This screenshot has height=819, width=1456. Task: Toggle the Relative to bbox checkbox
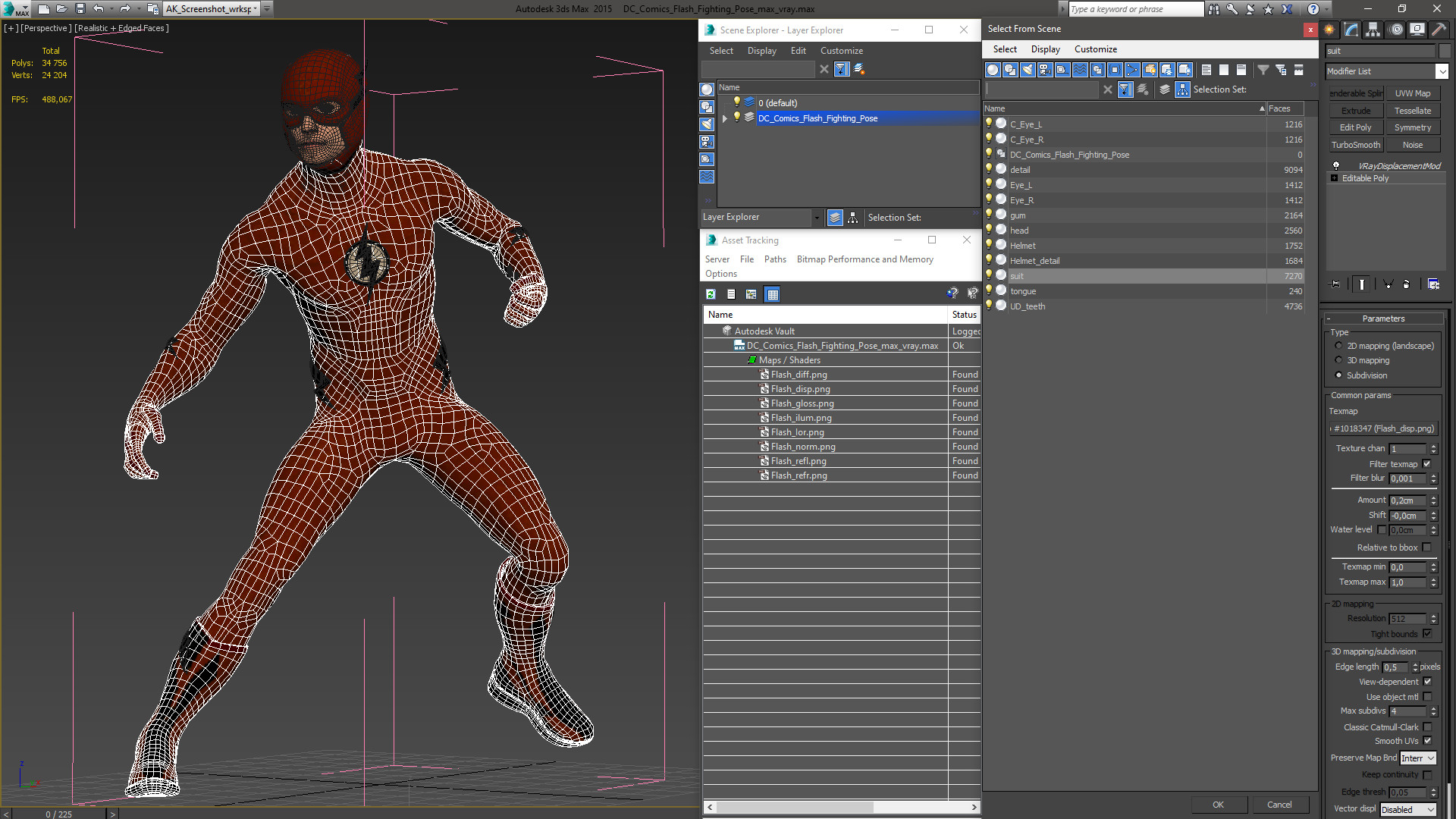[x=1426, y=548]
